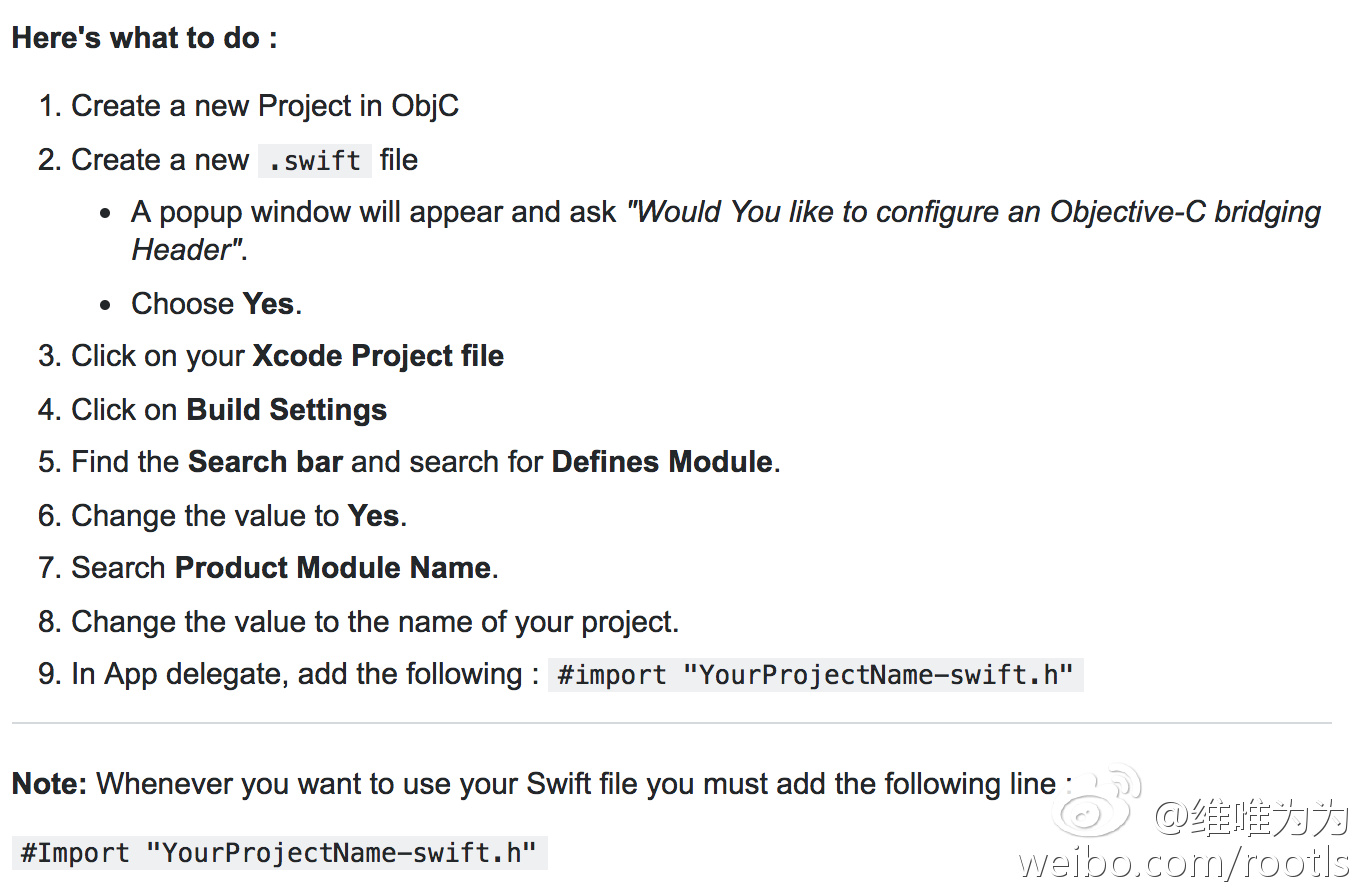Click step 6 "Change the value to Yes"
Viewport: 1360px width, 892px height.
coord(238,516)
